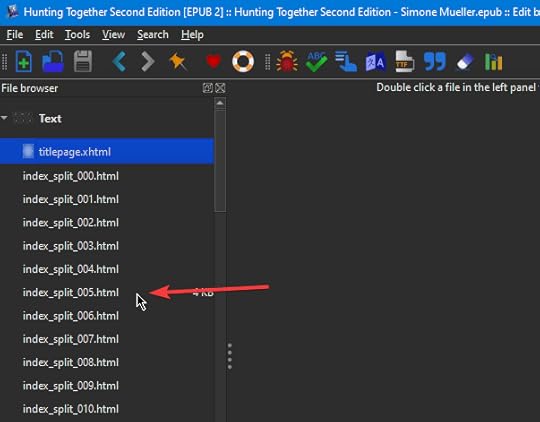Open Spell check with the ABC checkmark icon
The image size is (540, 422).
[x=316, y=62]
